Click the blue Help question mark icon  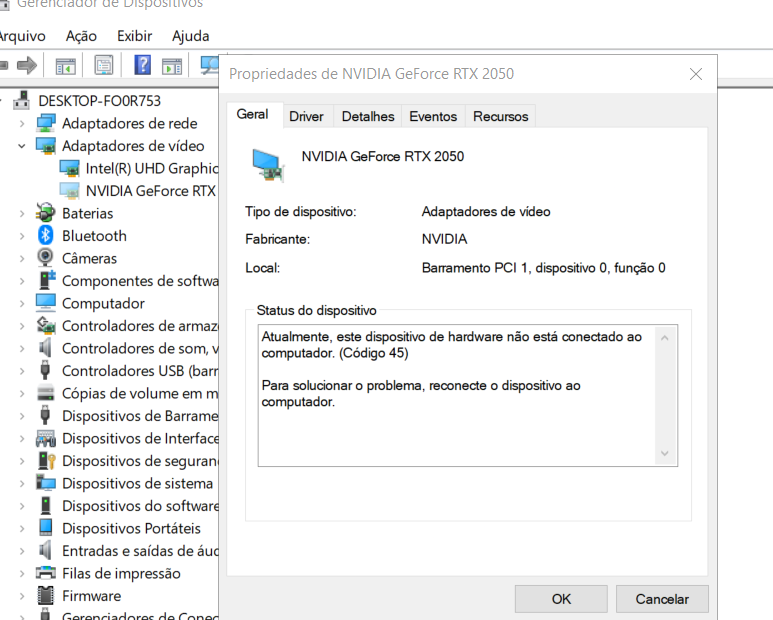click(x=142, y=65)
